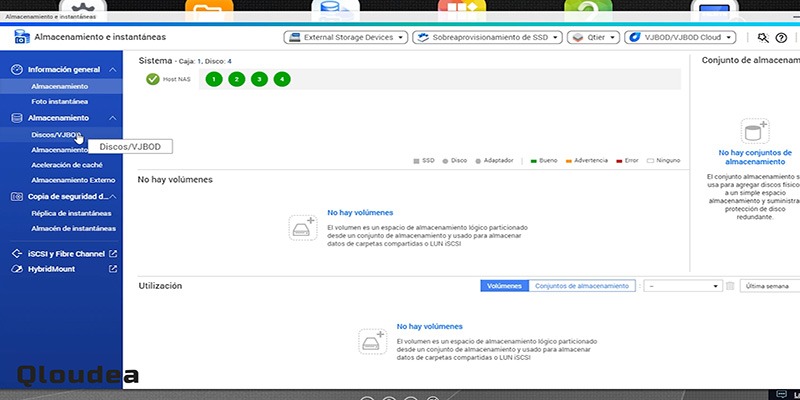This screenshot has height=400, width=800.
Task: Click the No hay conjuntos de almacenamiento link
Action: pyautogui.click(x=755, y=157)
